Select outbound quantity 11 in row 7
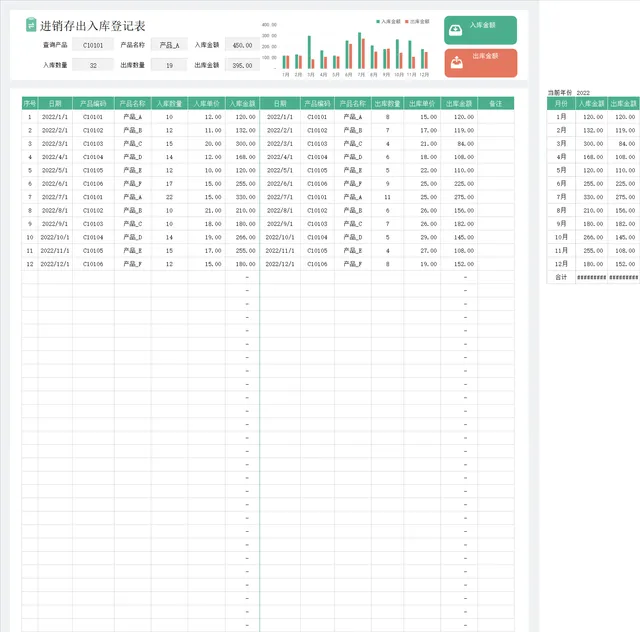This screenshot has height=632, width=640. pyautogui.click(x=387, y=197)
